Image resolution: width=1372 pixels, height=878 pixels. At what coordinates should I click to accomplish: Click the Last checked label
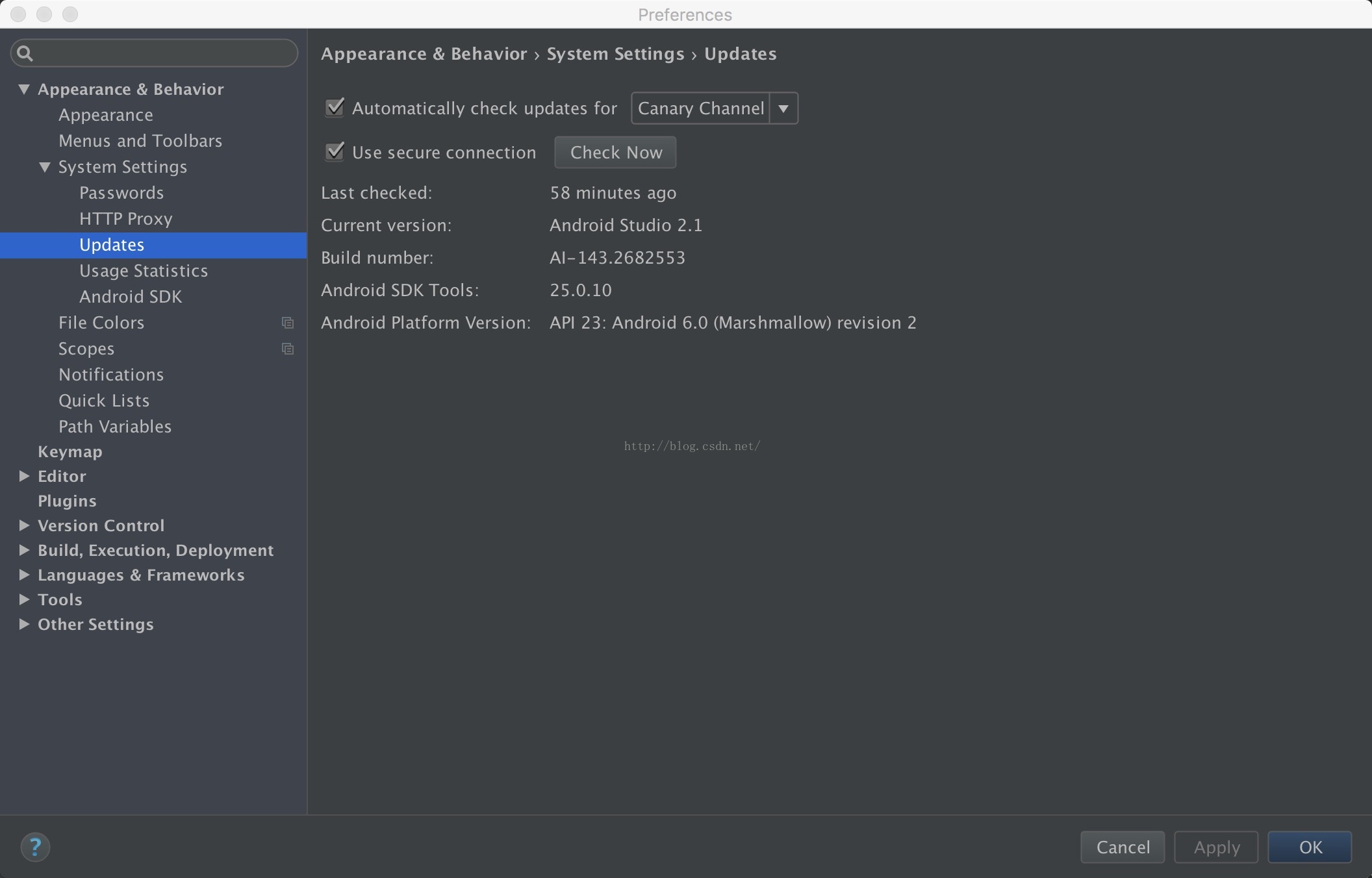[376, 193]
